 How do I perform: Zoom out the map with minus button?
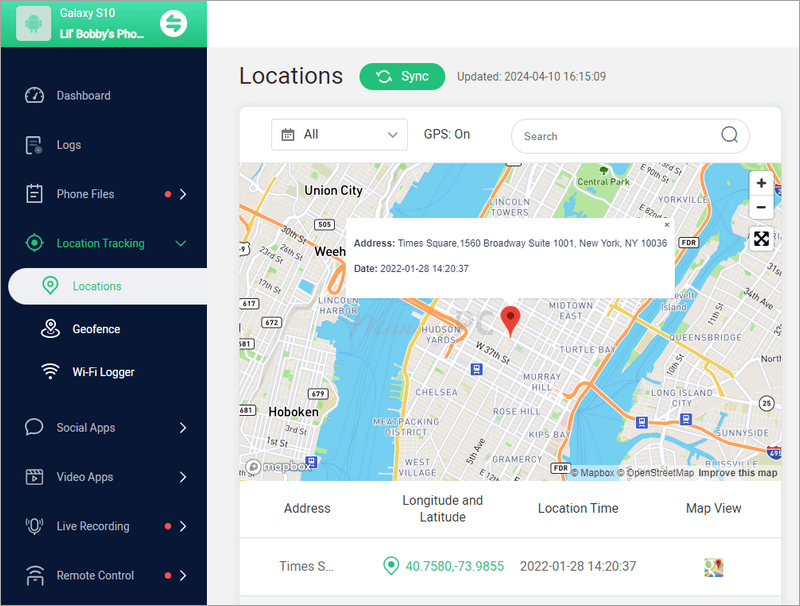click(x=761, y=207)
